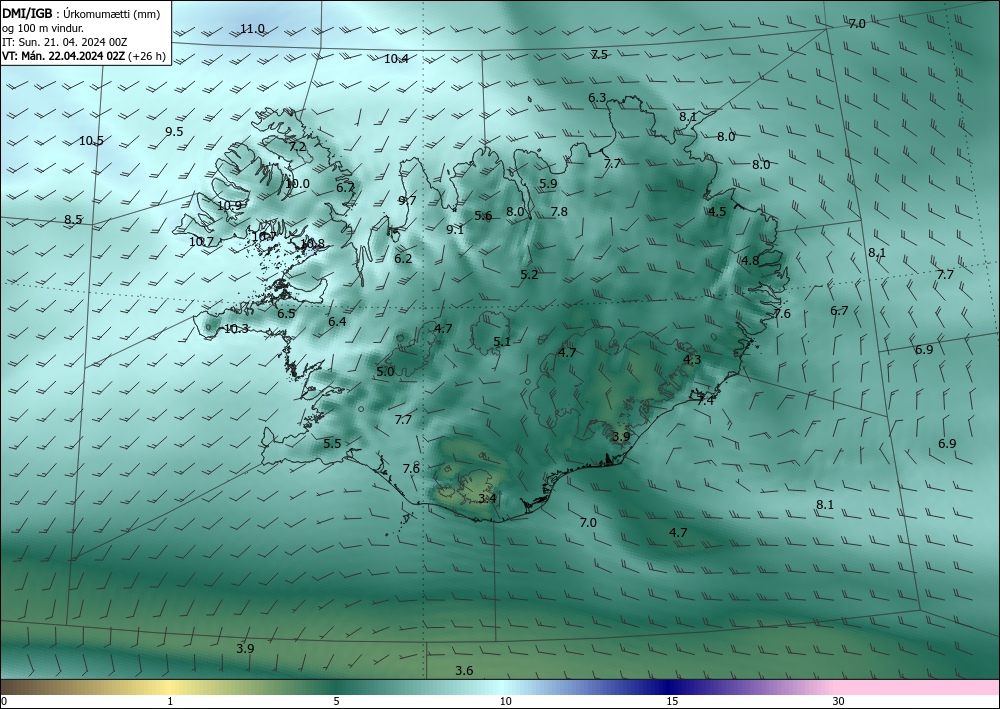Click the 6.5 value on the map
Screen dimensions: 1000x709
286,314
